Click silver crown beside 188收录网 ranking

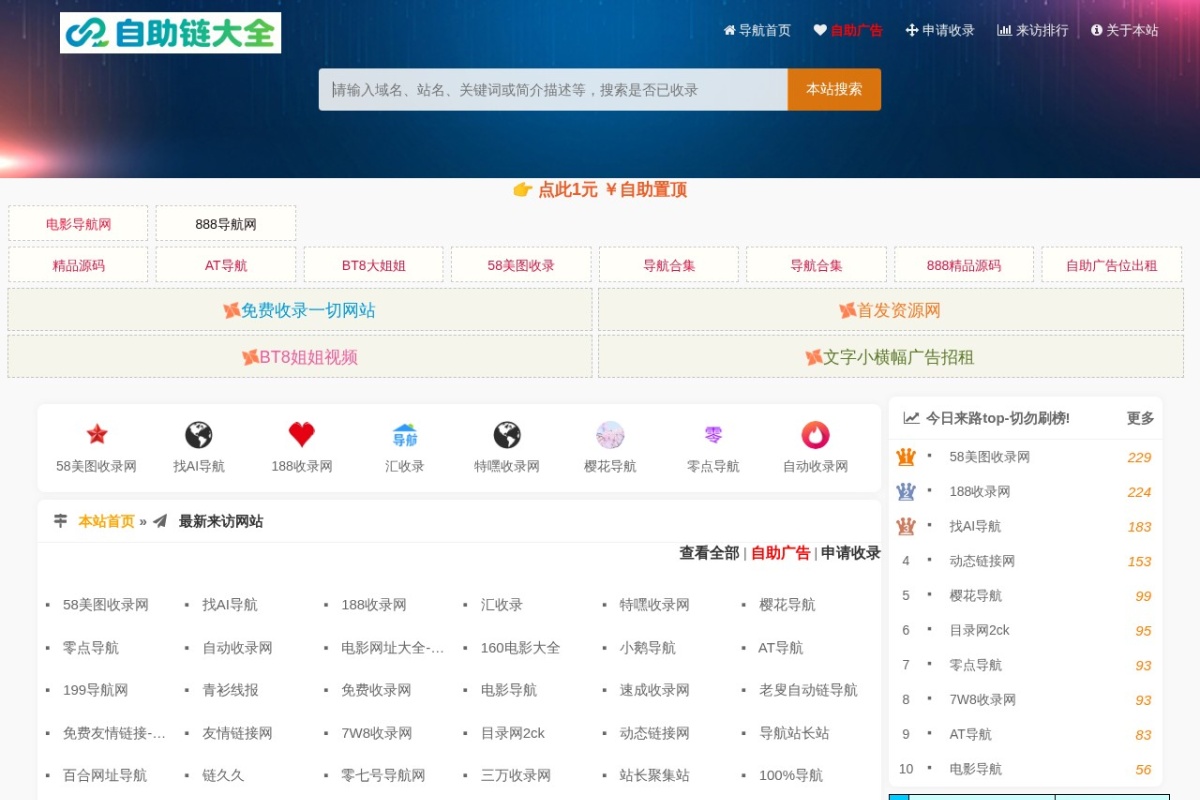(906, 492)
